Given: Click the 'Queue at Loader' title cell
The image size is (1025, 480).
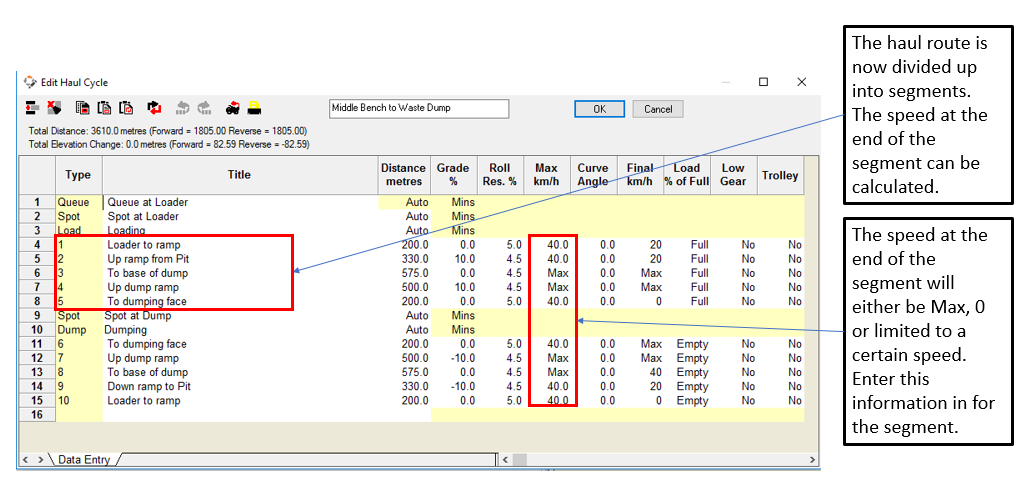Looking at the screenshot, I should pos(240,202).
